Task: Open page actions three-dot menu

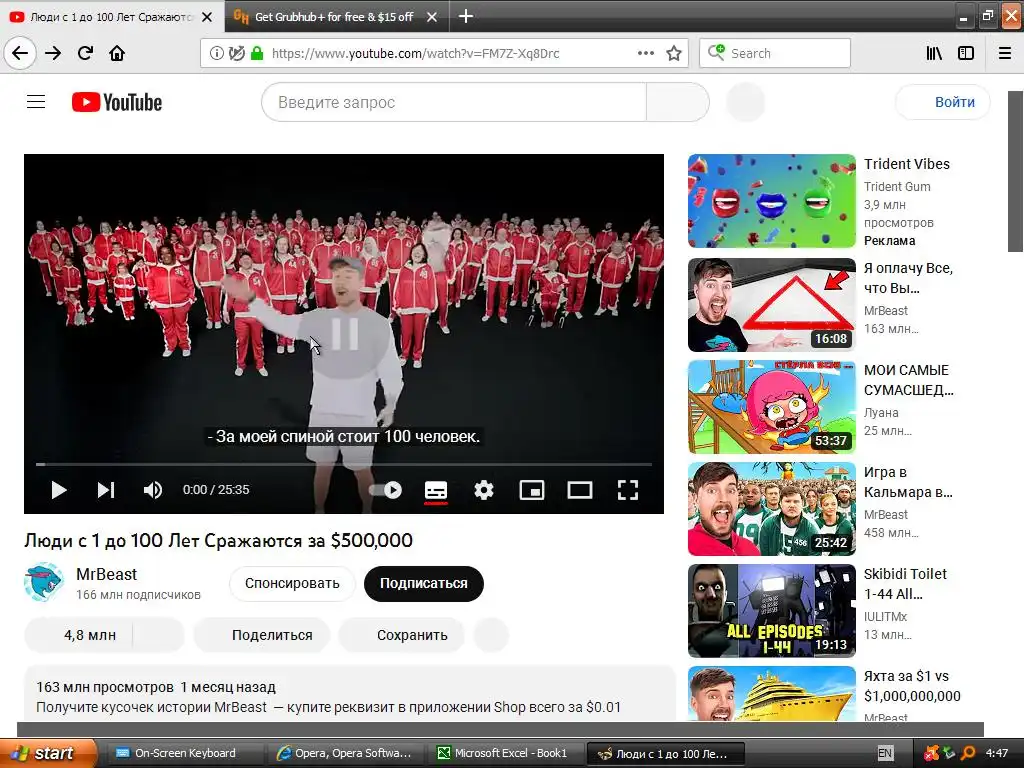Action: (x=645, y=54)
